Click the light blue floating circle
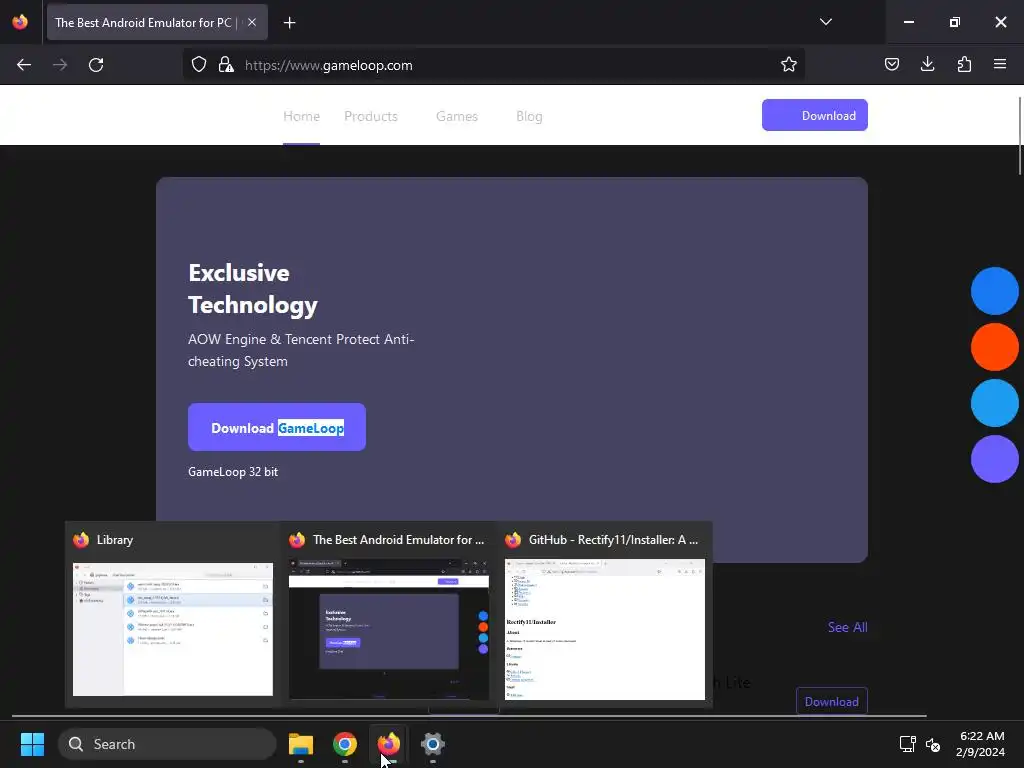The image size is (1024, 768). click(x=995, y=403)
